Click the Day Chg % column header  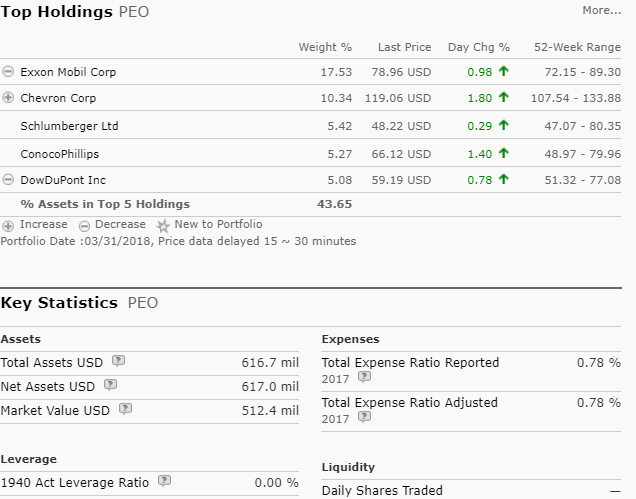pos(479,47)
